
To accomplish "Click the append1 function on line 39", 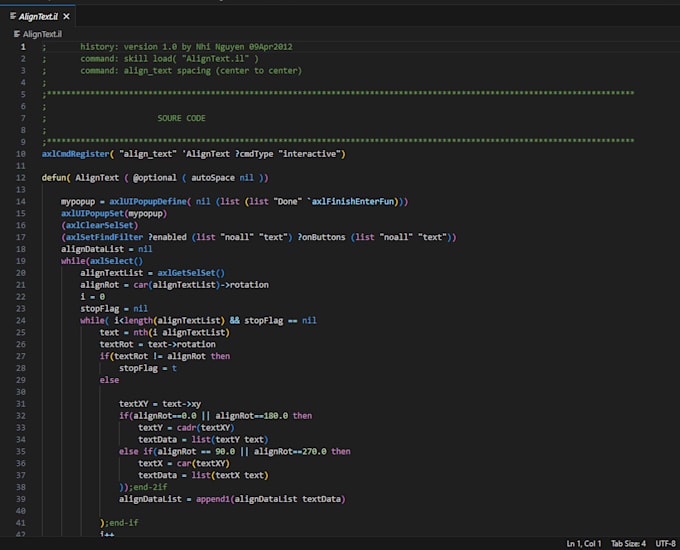I will tap(212, 499).
